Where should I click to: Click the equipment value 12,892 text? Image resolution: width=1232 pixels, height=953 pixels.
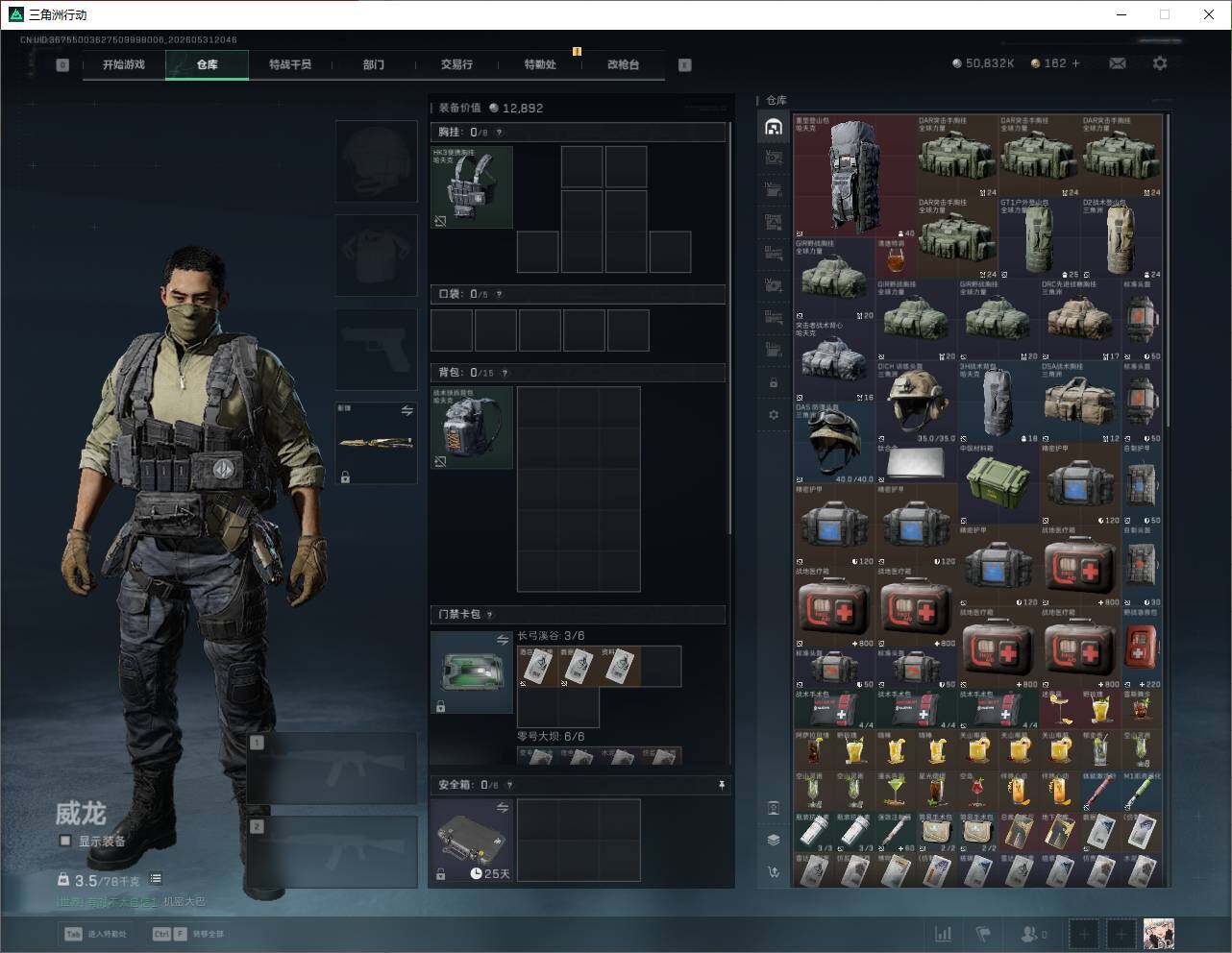pyautogui.click(x=523, y=109)
